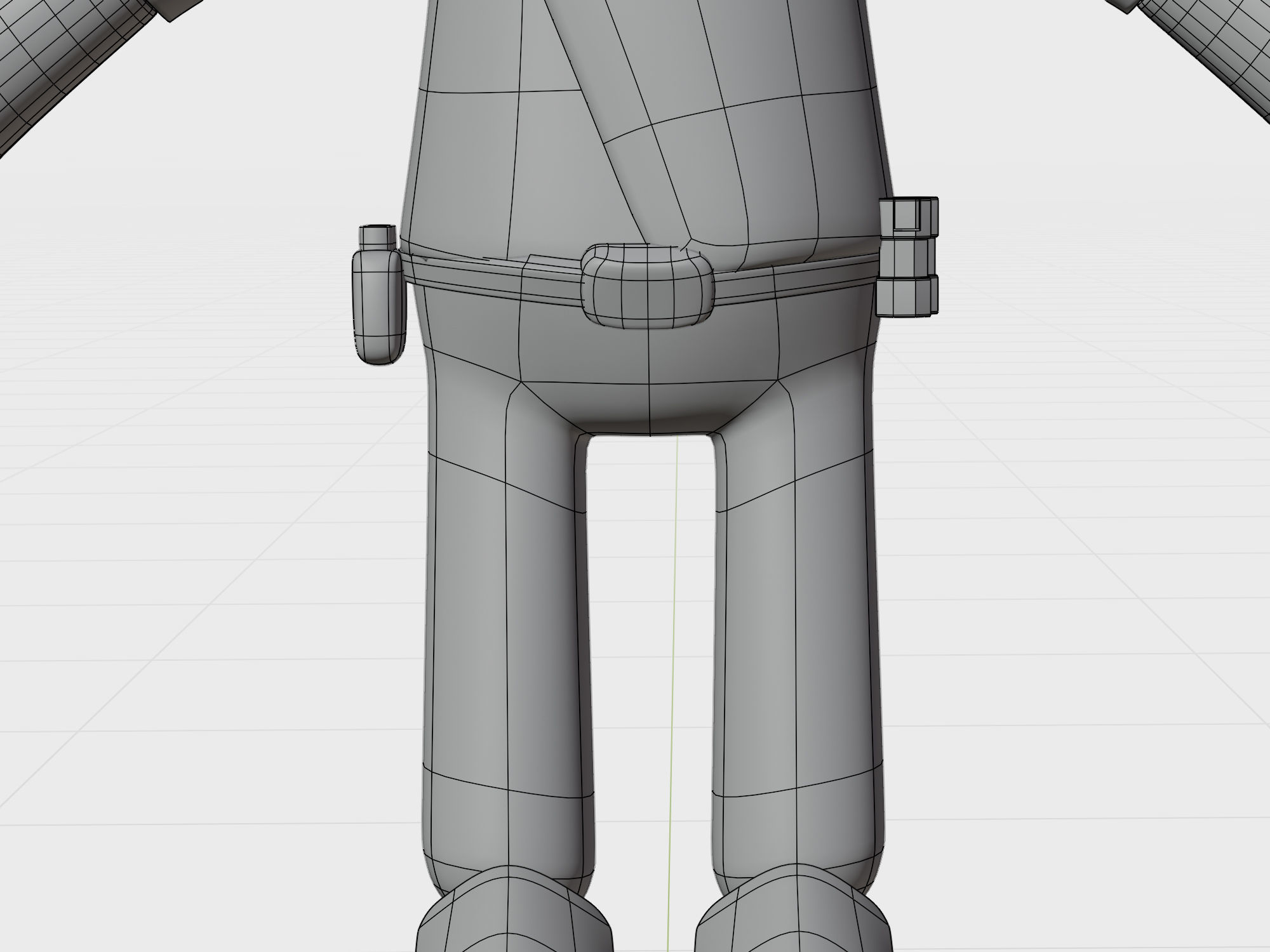Select the character's leg below the flask pouch
The height and width of the screenshot is (952, 1270).
(508, 635)
